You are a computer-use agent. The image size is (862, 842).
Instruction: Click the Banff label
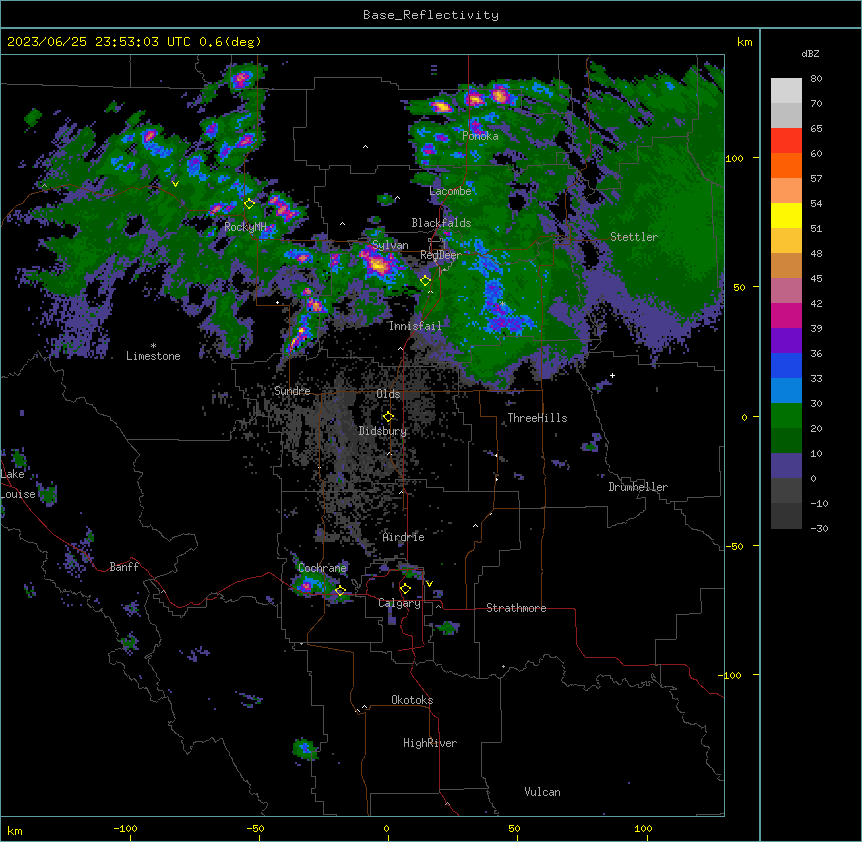124,567
